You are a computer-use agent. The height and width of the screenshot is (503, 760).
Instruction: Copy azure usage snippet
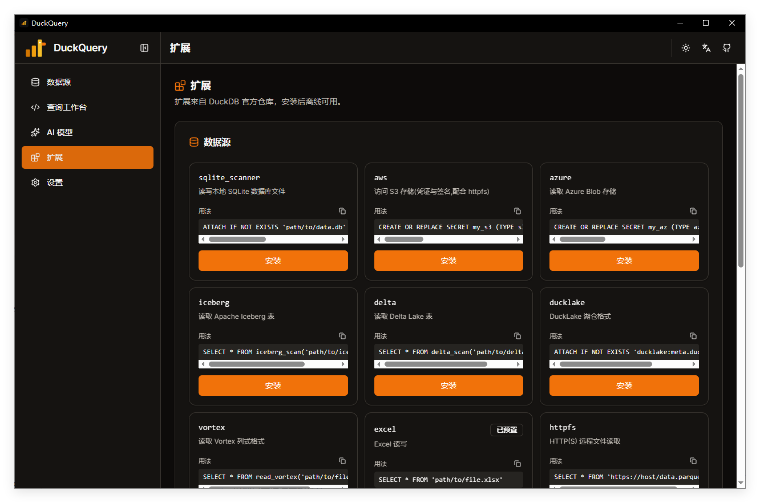click(x=693, y=211)
